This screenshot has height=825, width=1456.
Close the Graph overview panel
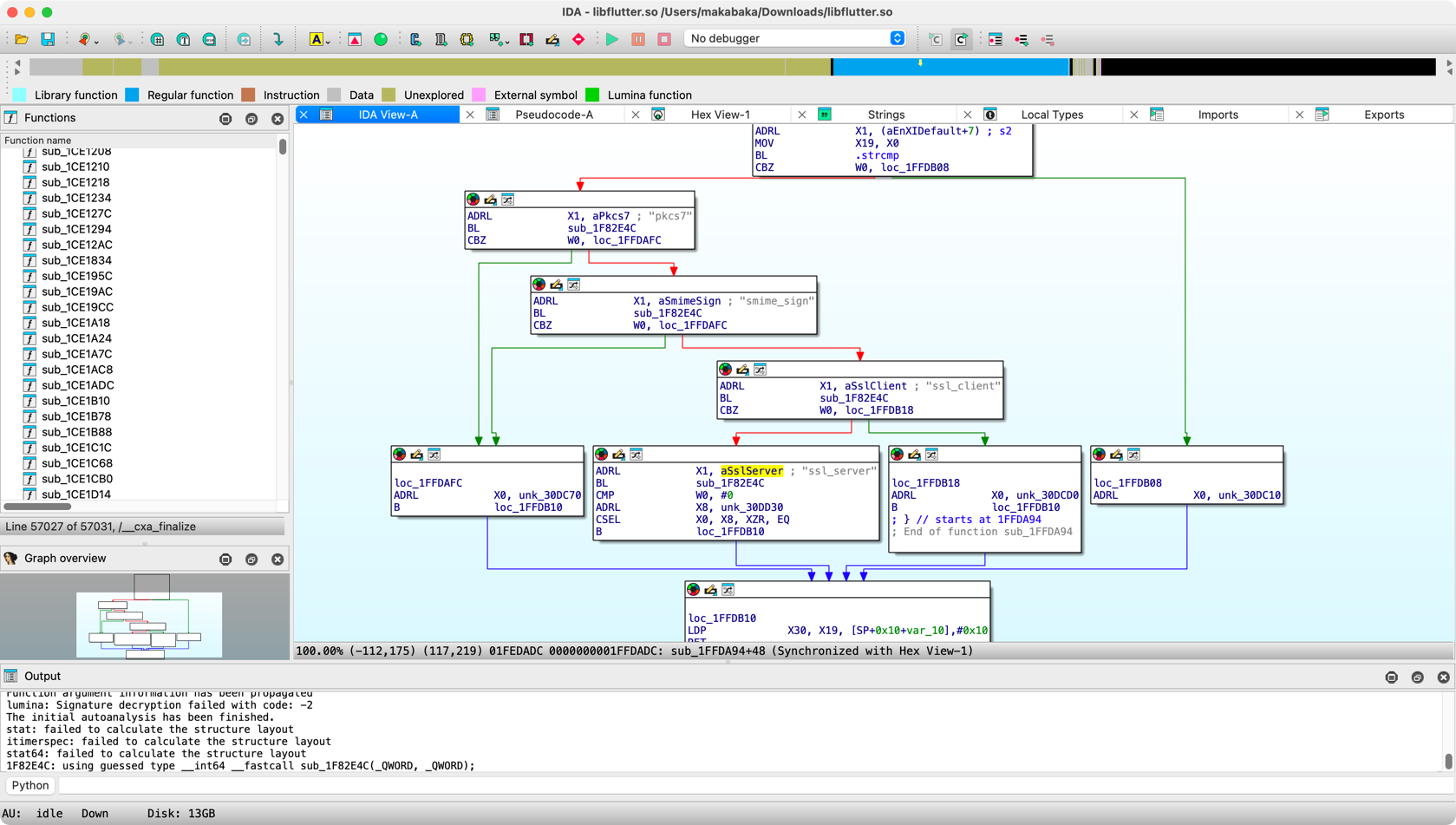pos(277,559)
